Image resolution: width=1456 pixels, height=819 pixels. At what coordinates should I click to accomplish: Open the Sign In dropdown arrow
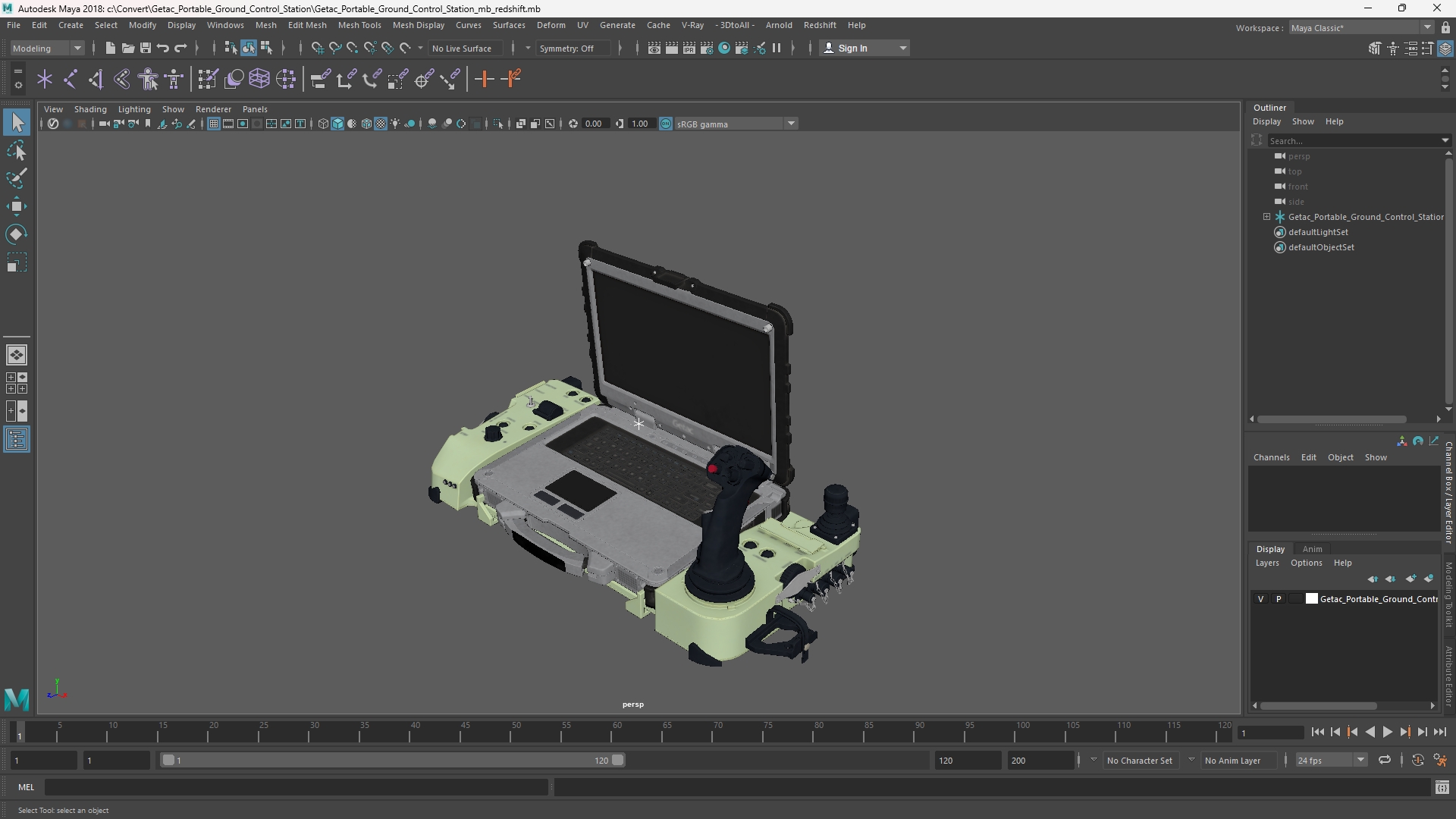902,48
